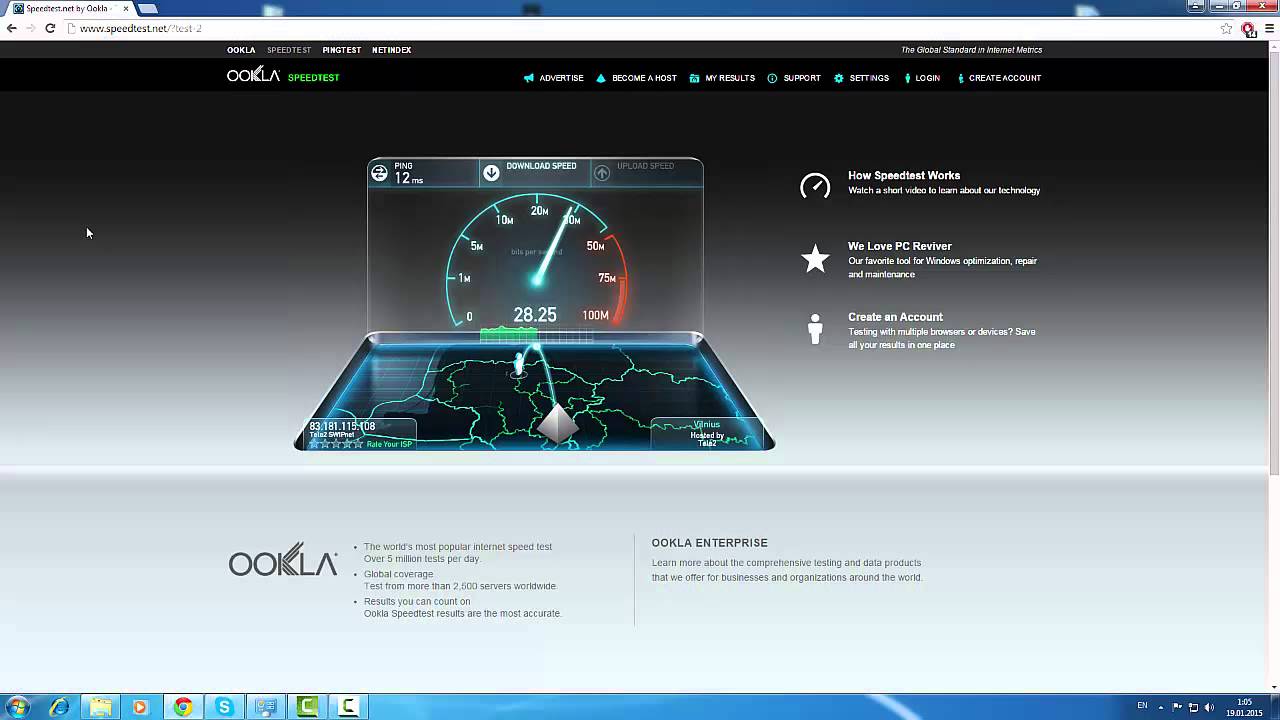Click the greyed upload speed arrow icon
The width and height of the screenshot is (1280, 720).
(x=602, y=173)
